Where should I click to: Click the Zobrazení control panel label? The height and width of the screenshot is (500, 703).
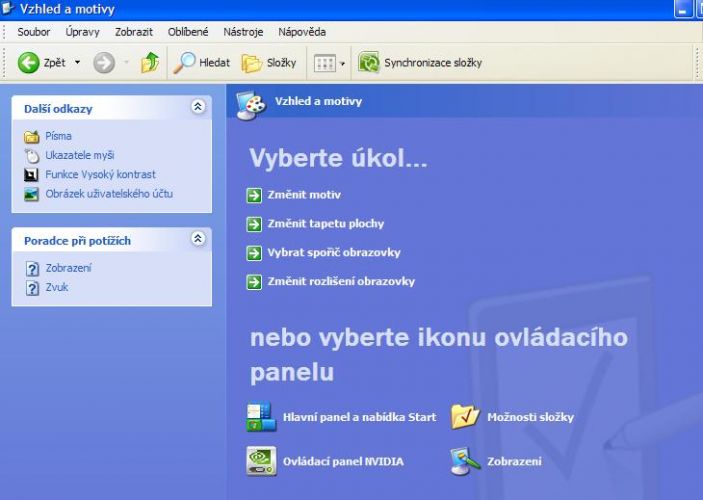coord(514,461)
